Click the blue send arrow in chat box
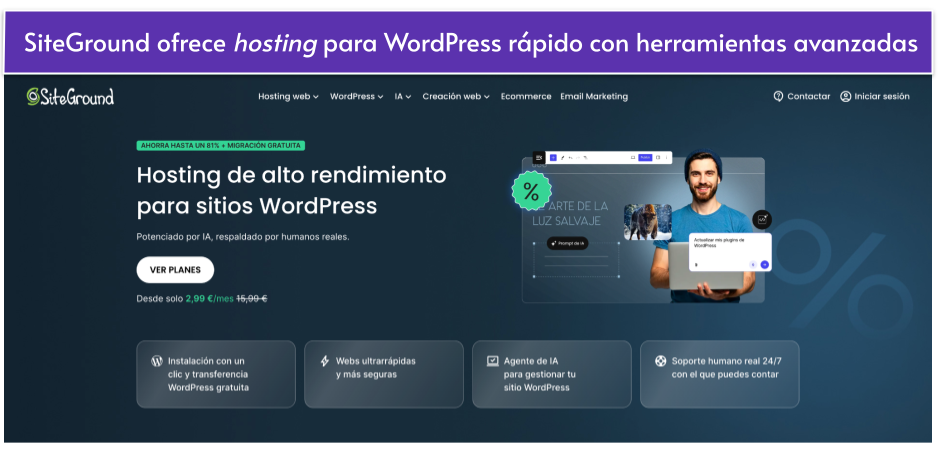938x451 pixels. coord(765,264)
